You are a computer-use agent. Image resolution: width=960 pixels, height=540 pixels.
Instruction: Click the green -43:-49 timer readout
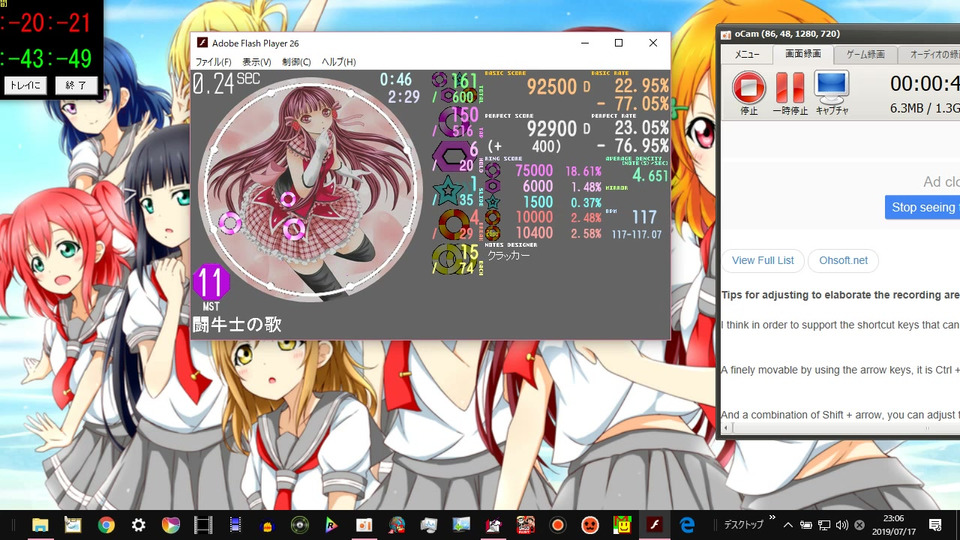(x=46, y=59)
